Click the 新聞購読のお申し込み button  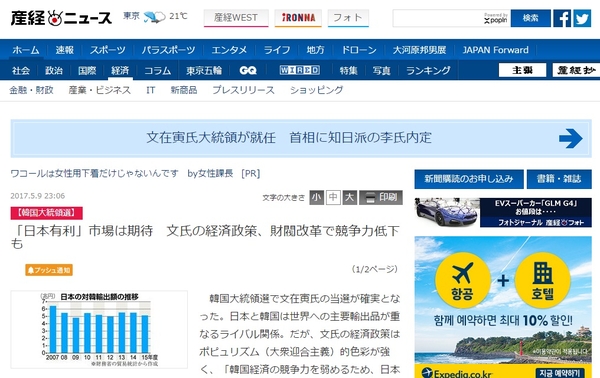pos(469,179)
